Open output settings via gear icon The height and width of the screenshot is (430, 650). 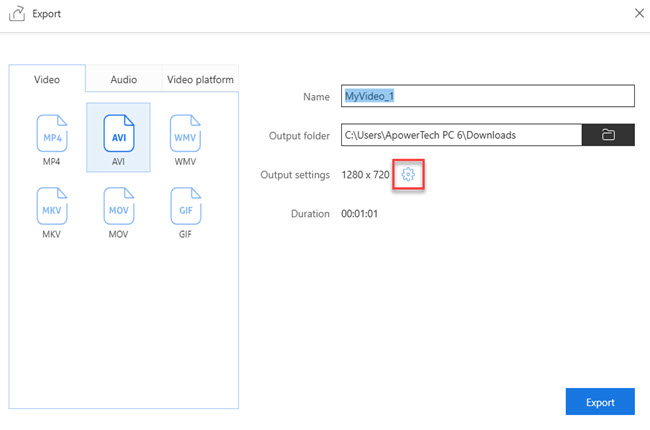pos(408,175)
